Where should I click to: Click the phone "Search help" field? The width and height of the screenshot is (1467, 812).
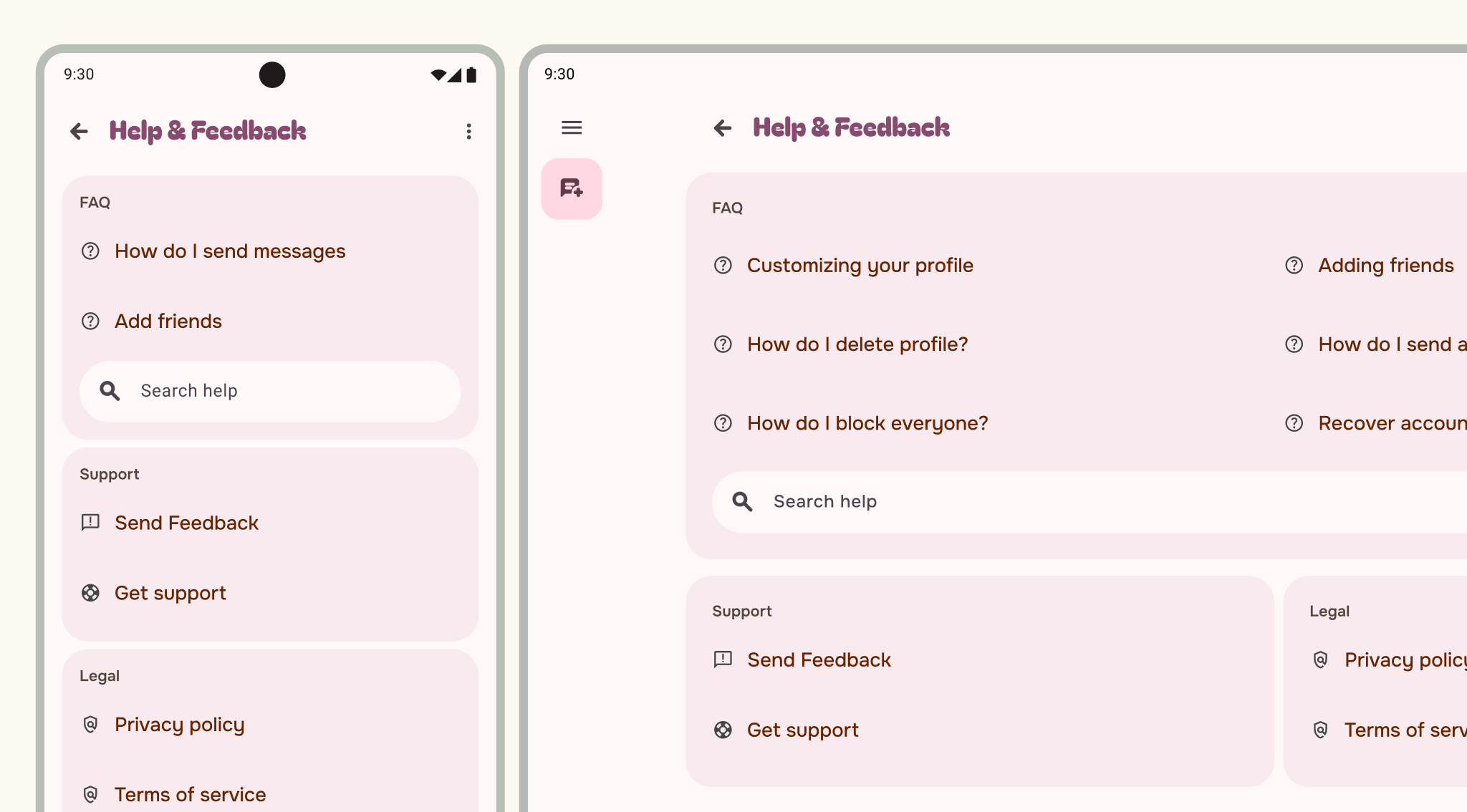[287, 391]
